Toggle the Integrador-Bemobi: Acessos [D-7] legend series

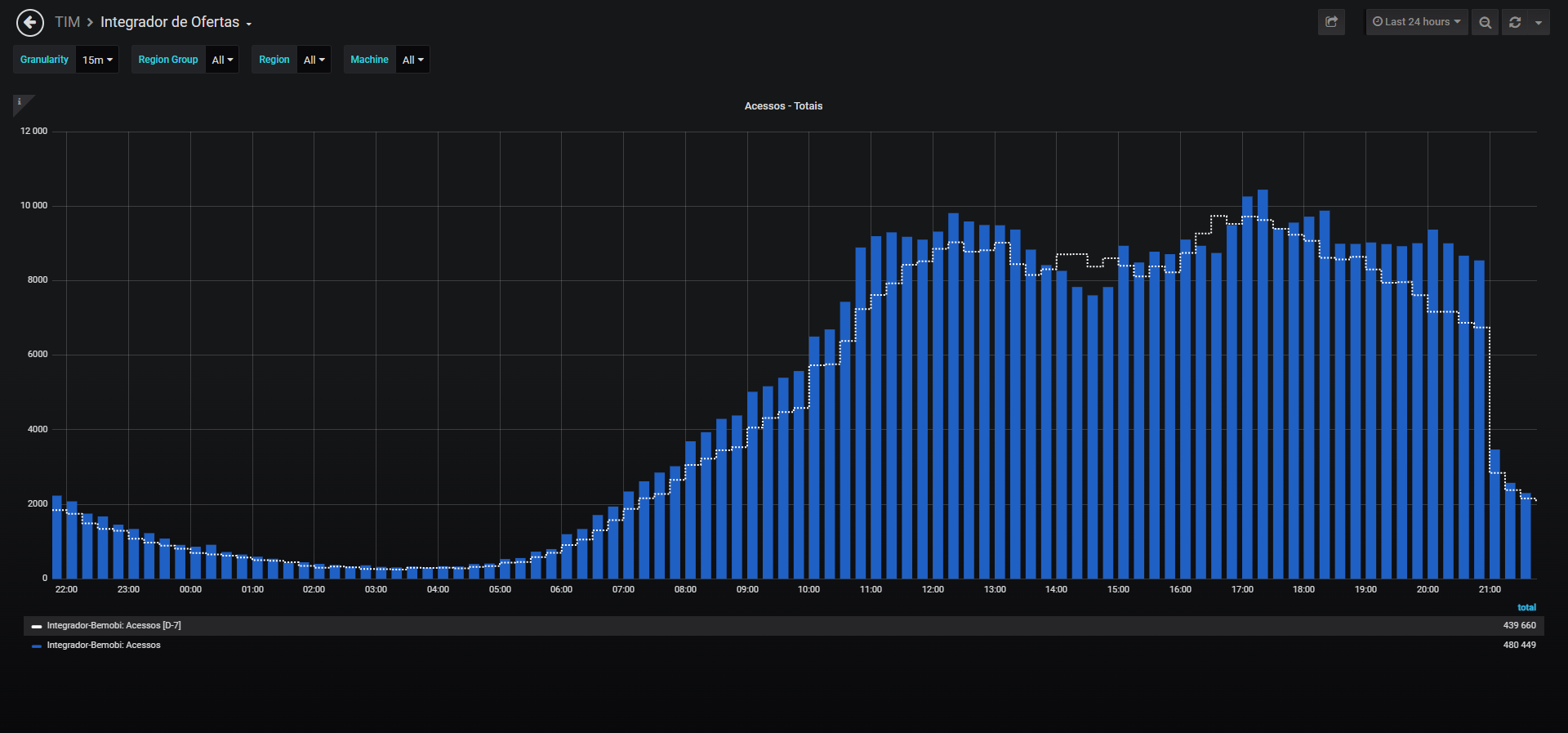[x=114, y=626]
